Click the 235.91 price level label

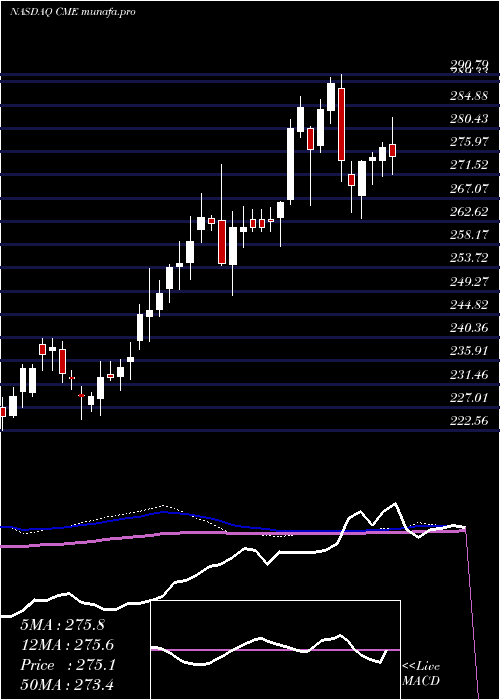tap(468, 351)
